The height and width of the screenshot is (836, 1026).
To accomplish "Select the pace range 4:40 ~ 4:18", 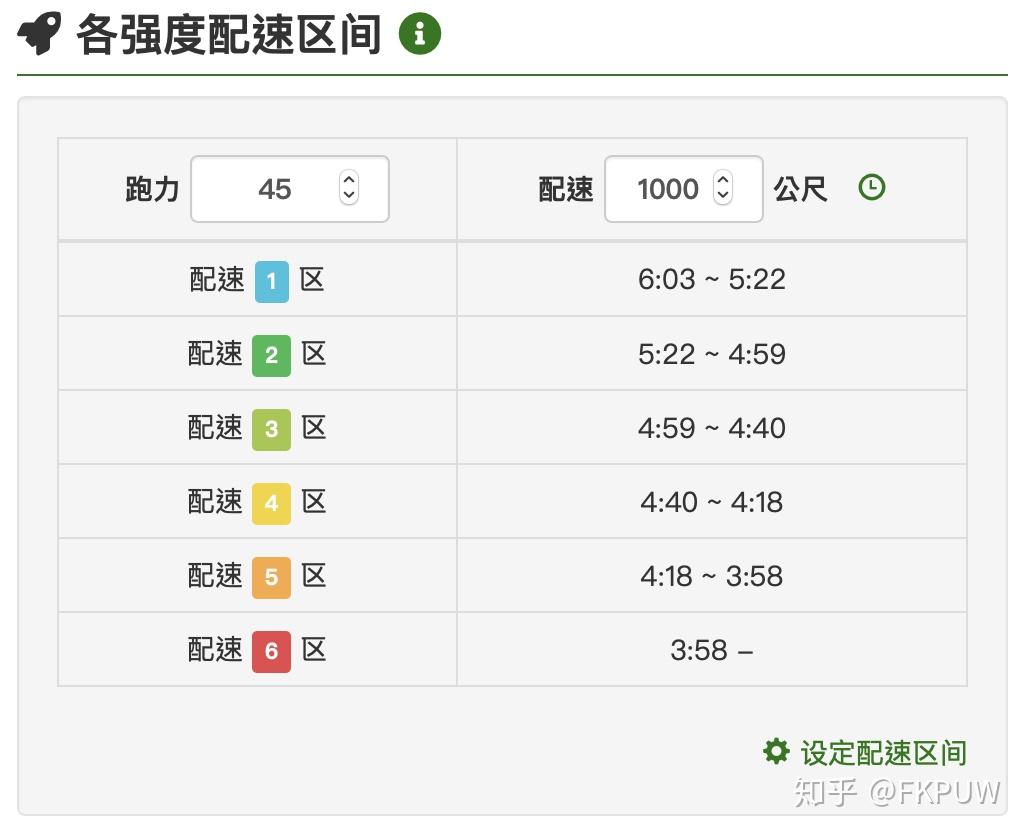I will [711, 502].
